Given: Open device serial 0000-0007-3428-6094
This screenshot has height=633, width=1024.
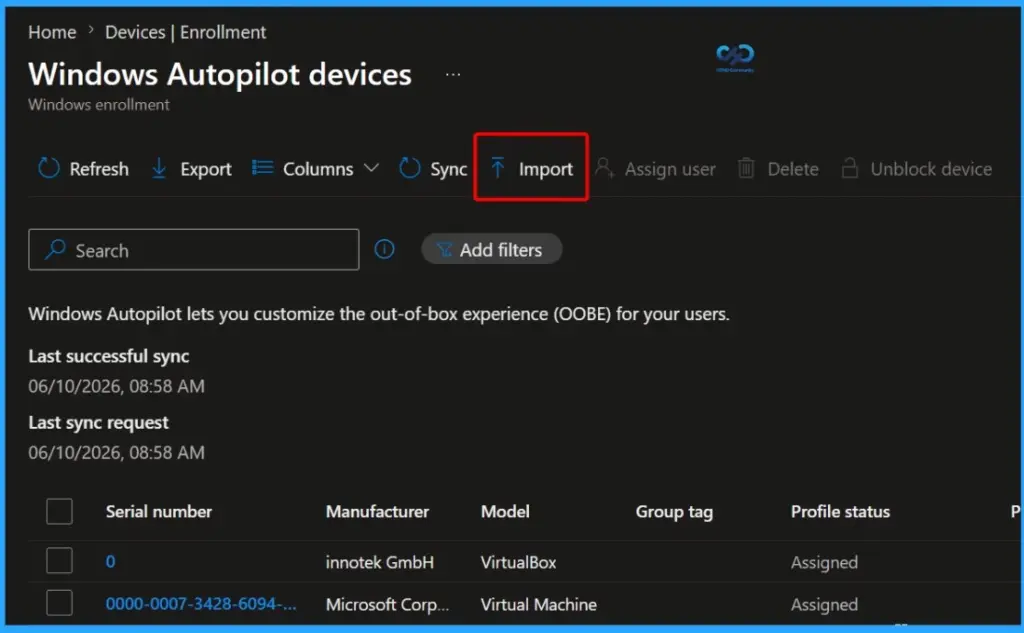Looking at the screenshot, I should (x=201, y=604).
